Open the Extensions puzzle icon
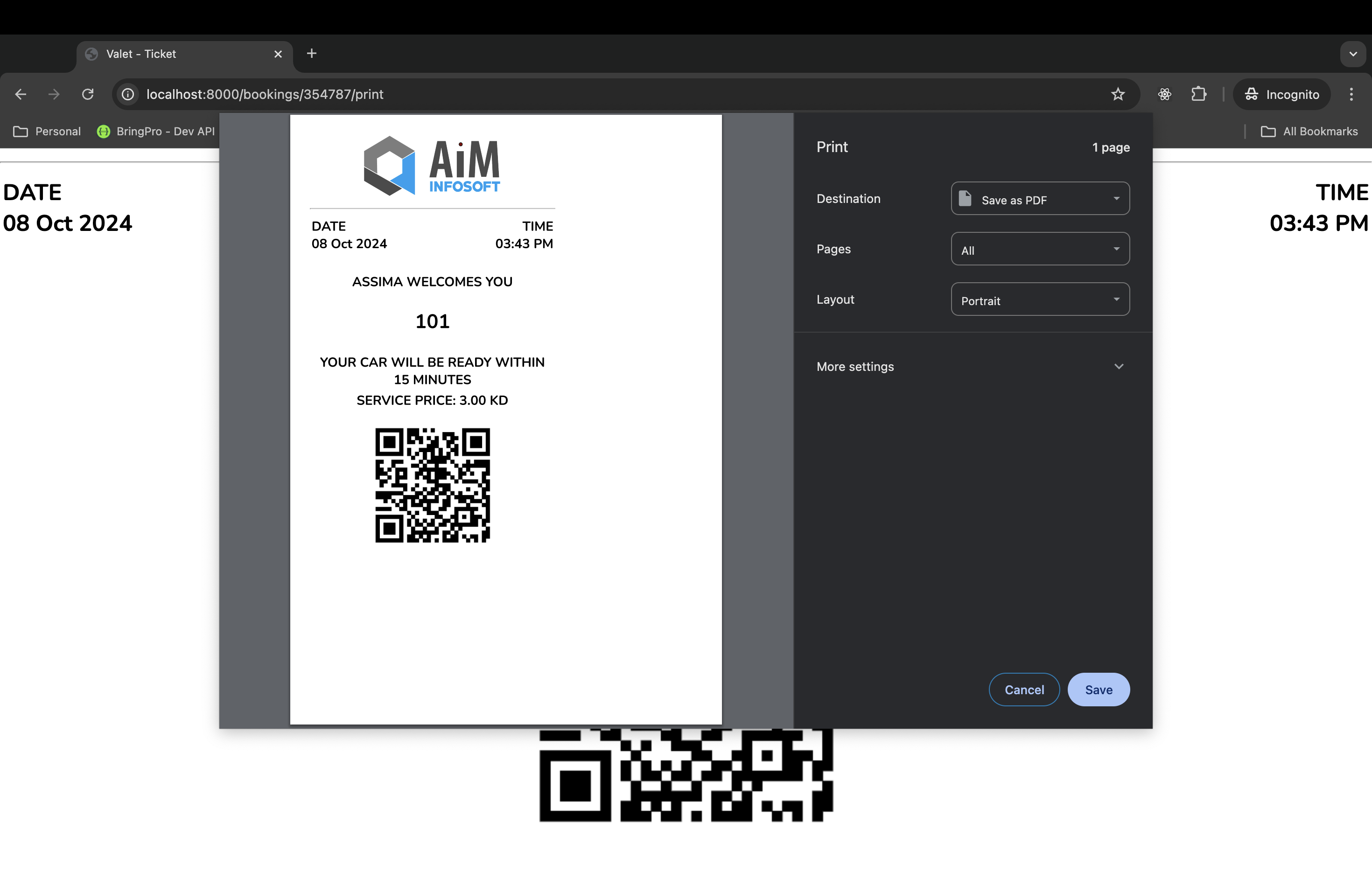 tap(1198, 94)
